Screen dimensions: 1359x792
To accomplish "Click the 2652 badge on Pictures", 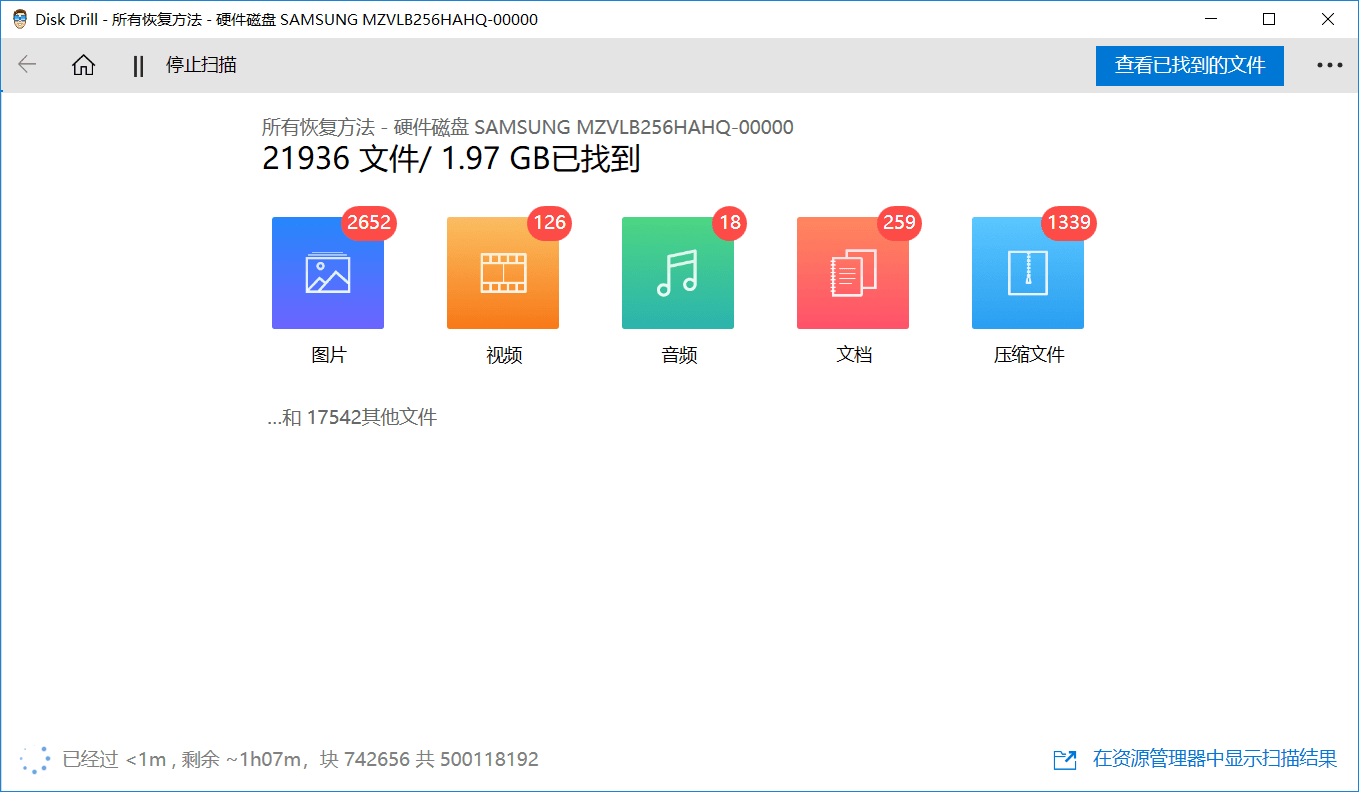I will click(368, 223).
